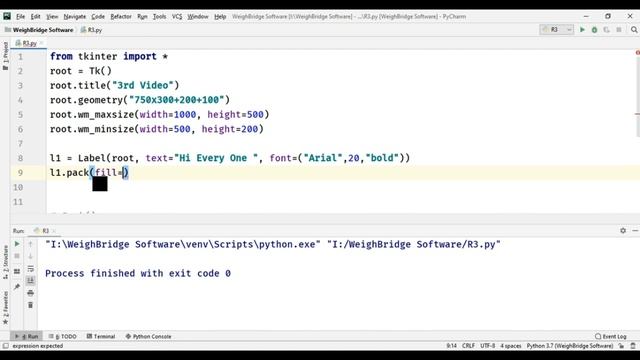Click R3.py in navigation bar
Viewport: 640px width, 360px height.
91,30
